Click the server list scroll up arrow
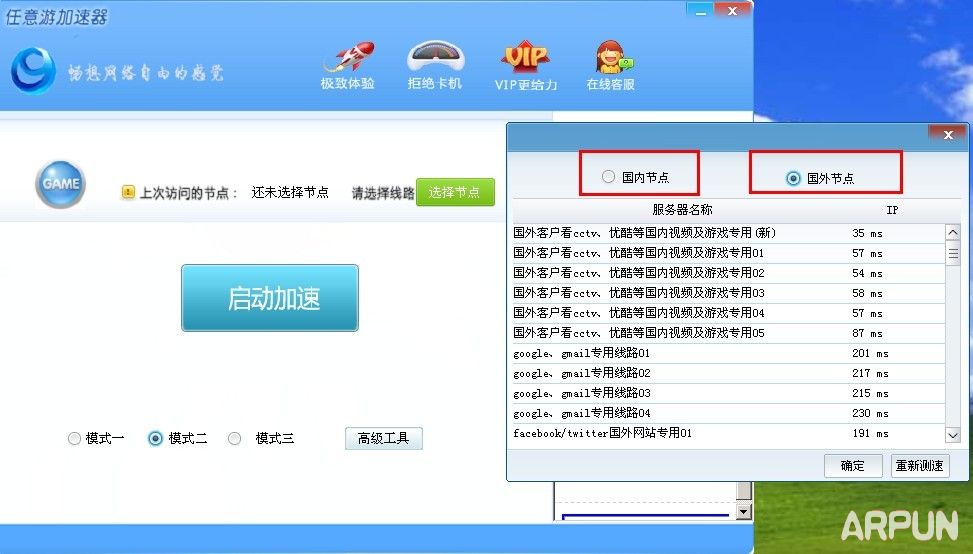This screenshot has height=554, width=973. 952,233
